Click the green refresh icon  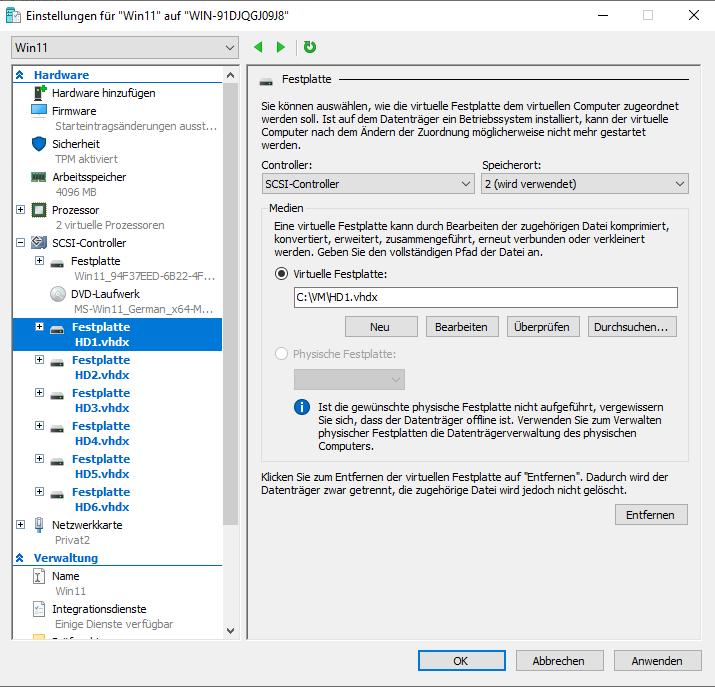[309, 47]
